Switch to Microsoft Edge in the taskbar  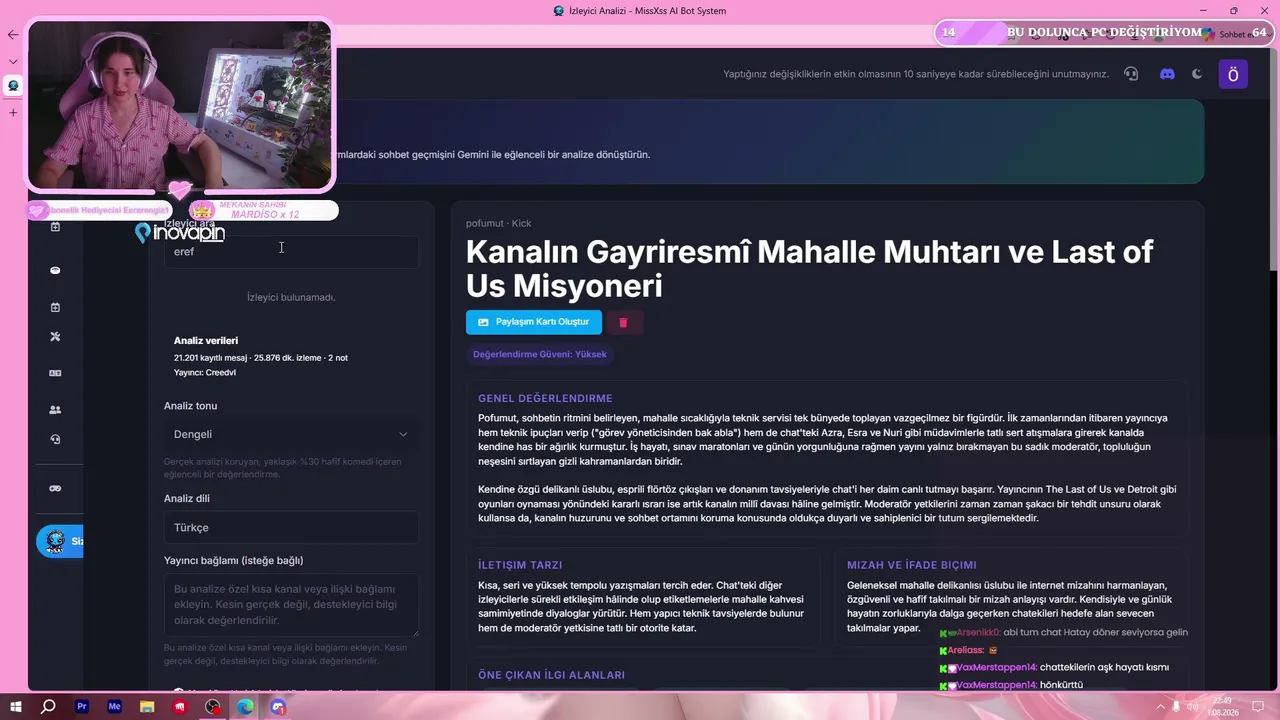pos(245,707)
